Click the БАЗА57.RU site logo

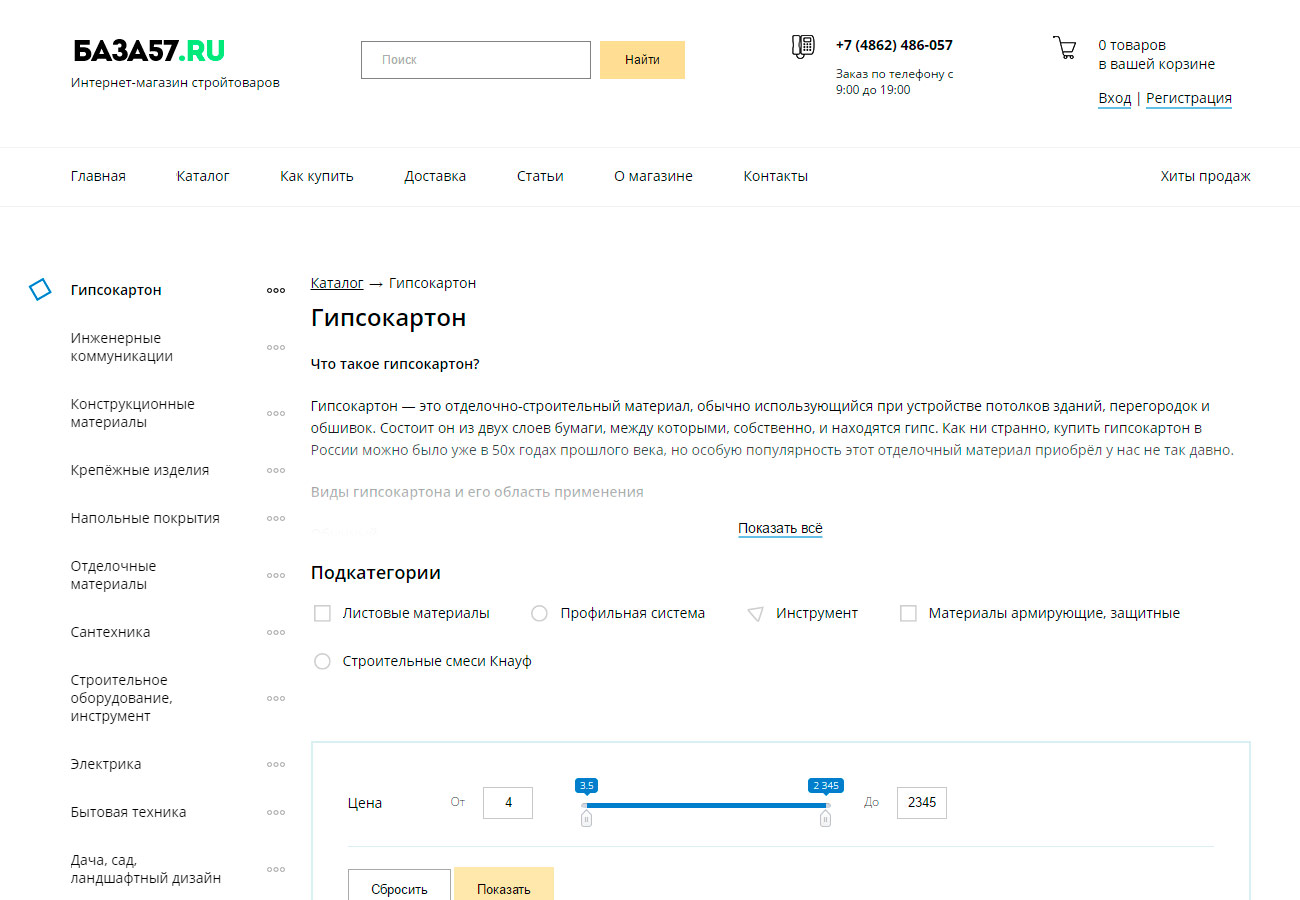(149, 51)
